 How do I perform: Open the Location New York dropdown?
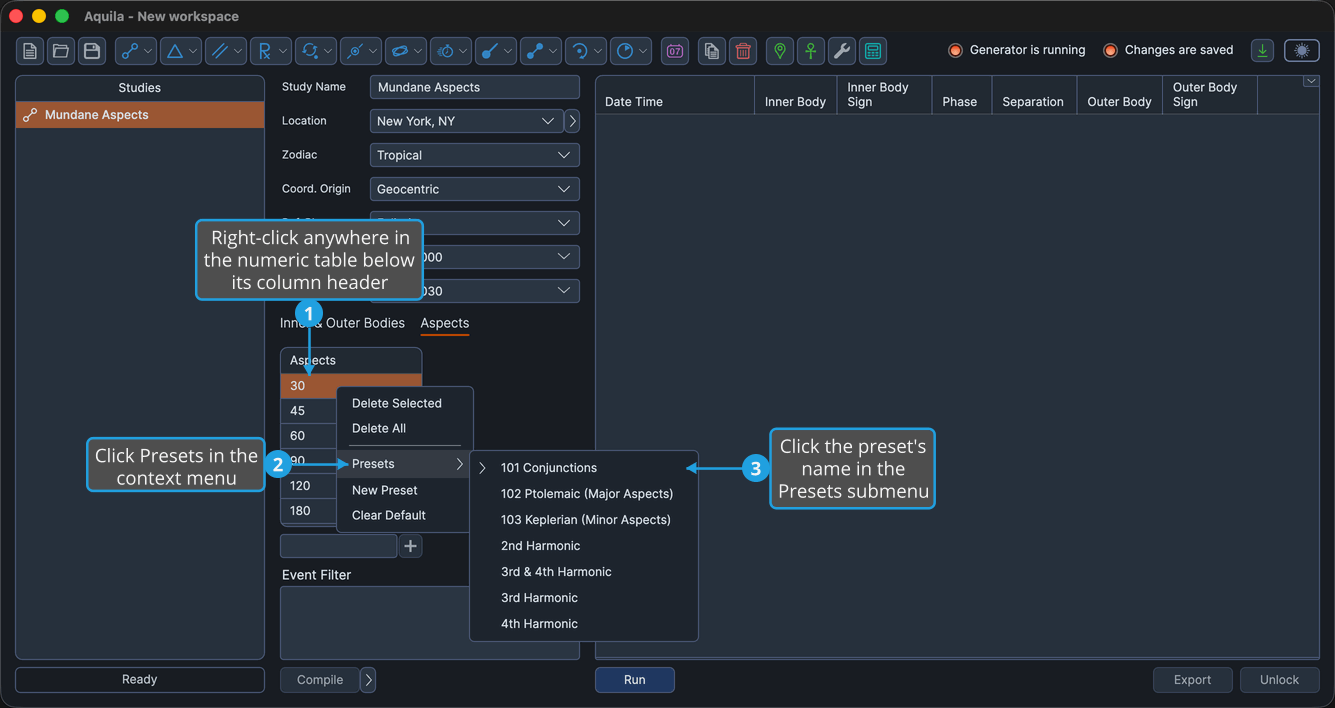click(467, 121)
